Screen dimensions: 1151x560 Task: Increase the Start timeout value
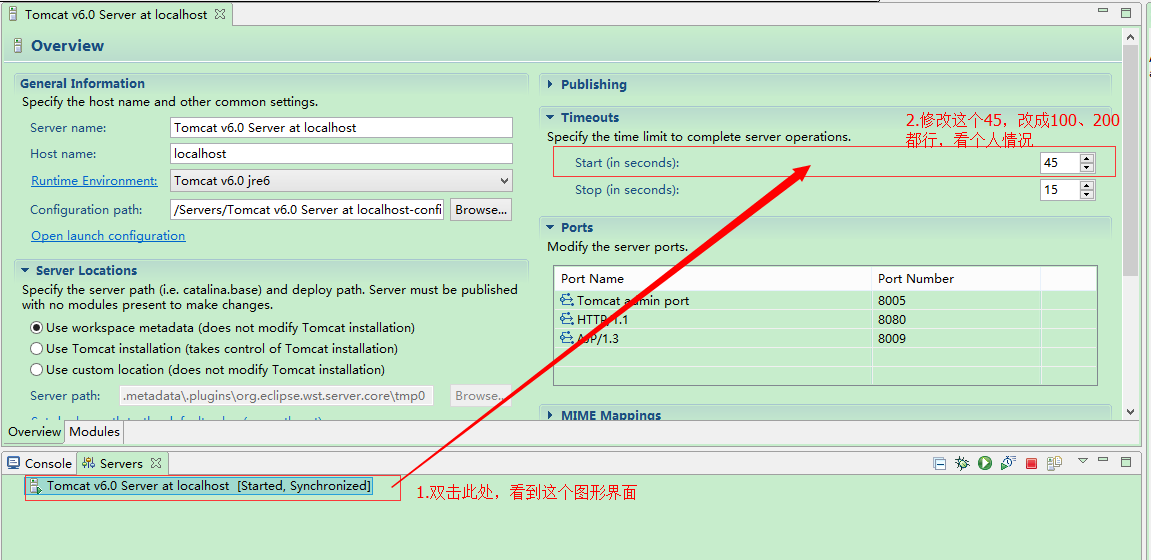click(1087, 158)
